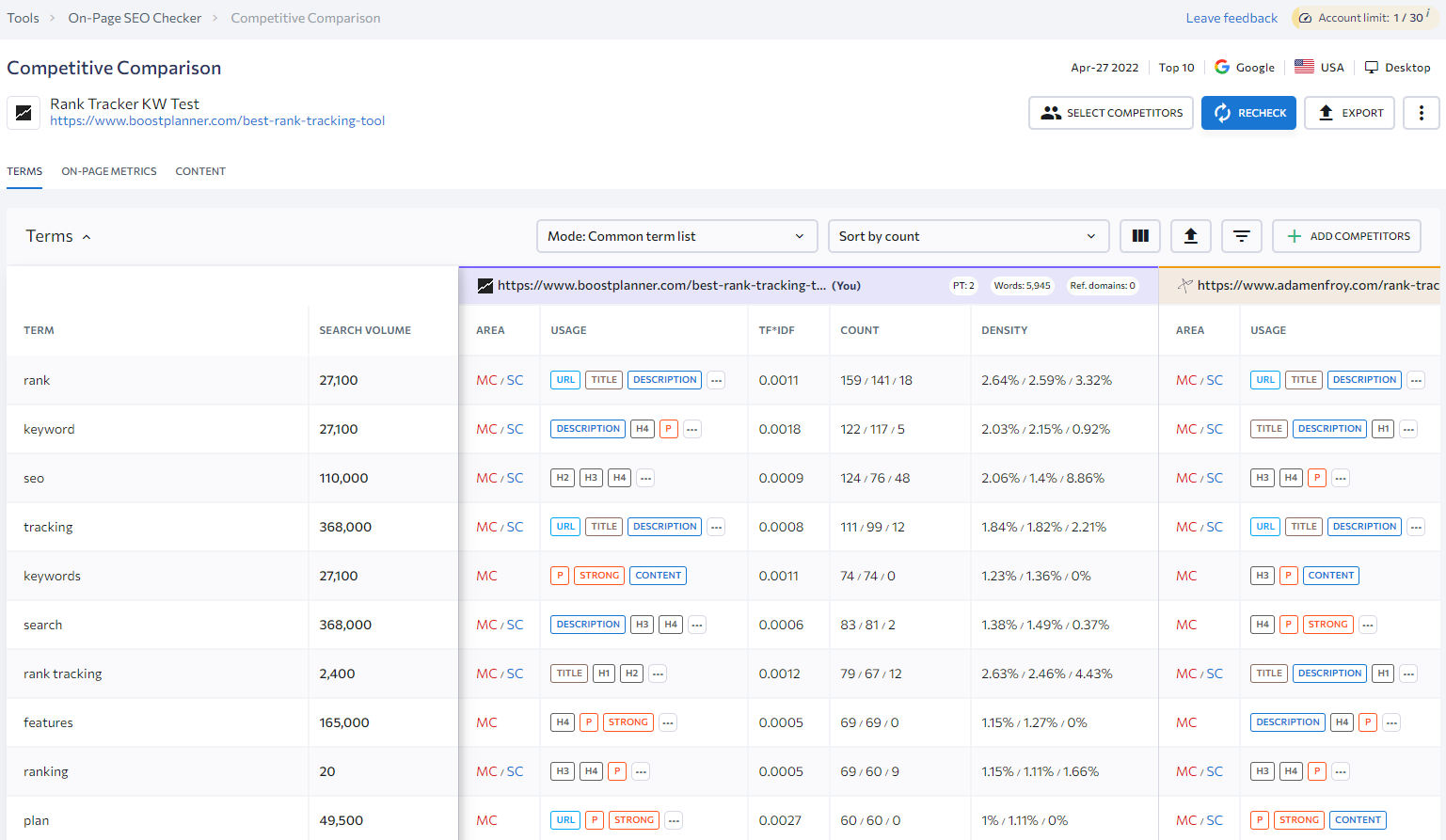Click Add Competitors button

tap(1346, 236)
